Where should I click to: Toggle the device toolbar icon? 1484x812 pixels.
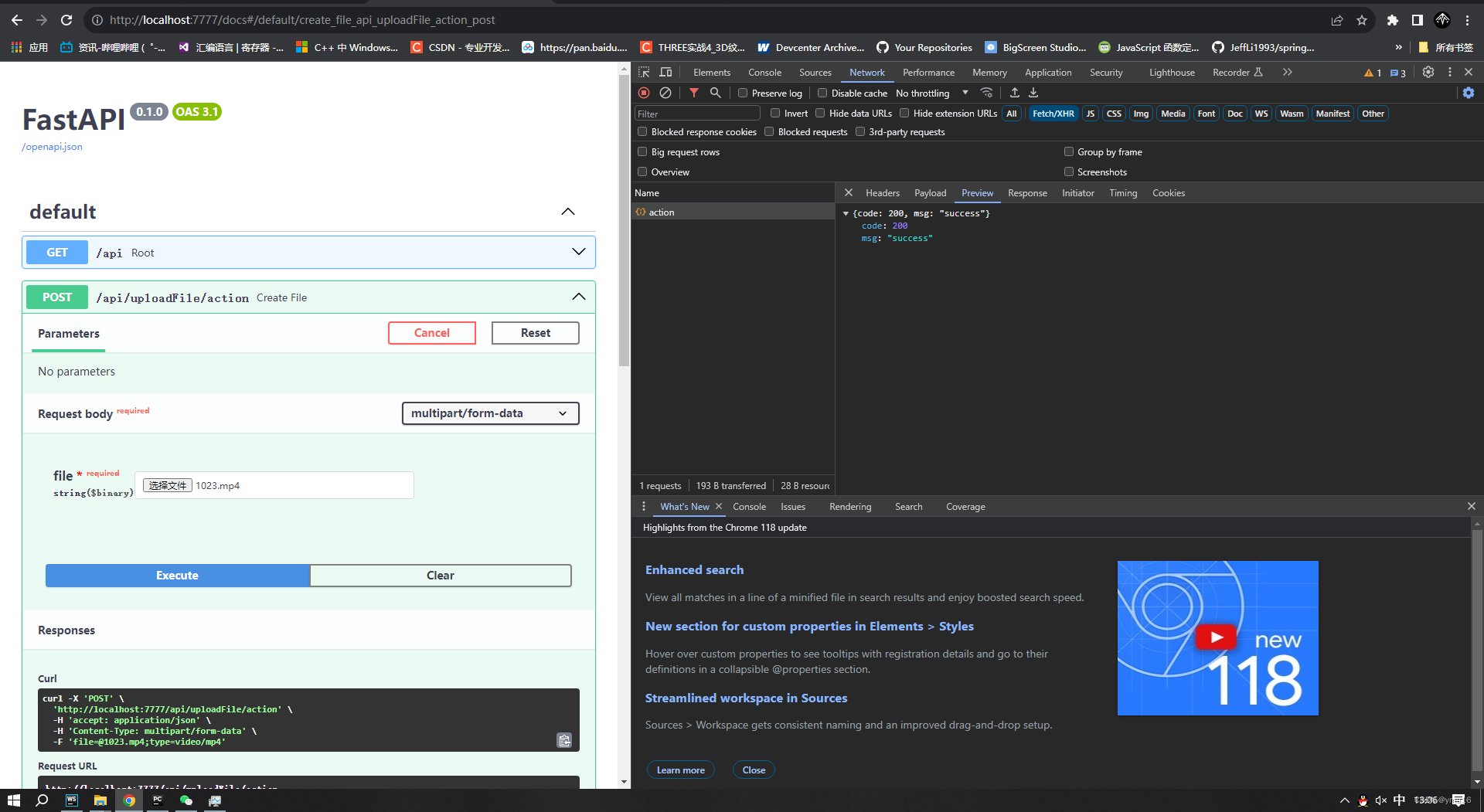665,72
